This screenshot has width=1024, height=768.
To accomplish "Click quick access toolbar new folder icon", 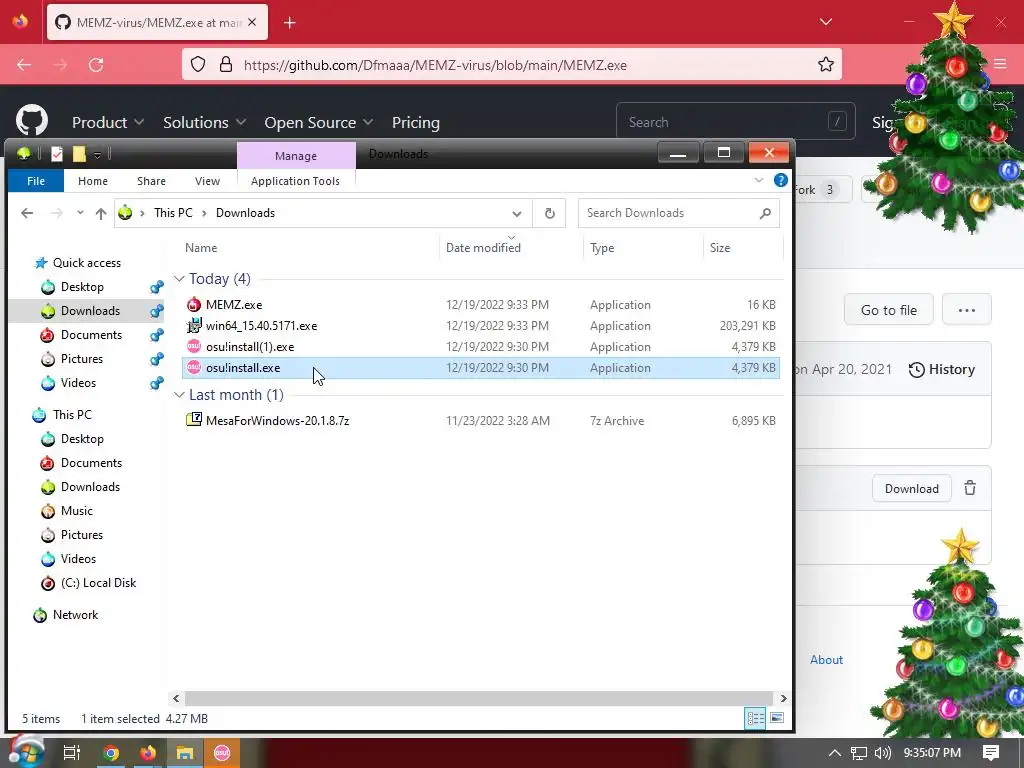I will tap(79, 154).
